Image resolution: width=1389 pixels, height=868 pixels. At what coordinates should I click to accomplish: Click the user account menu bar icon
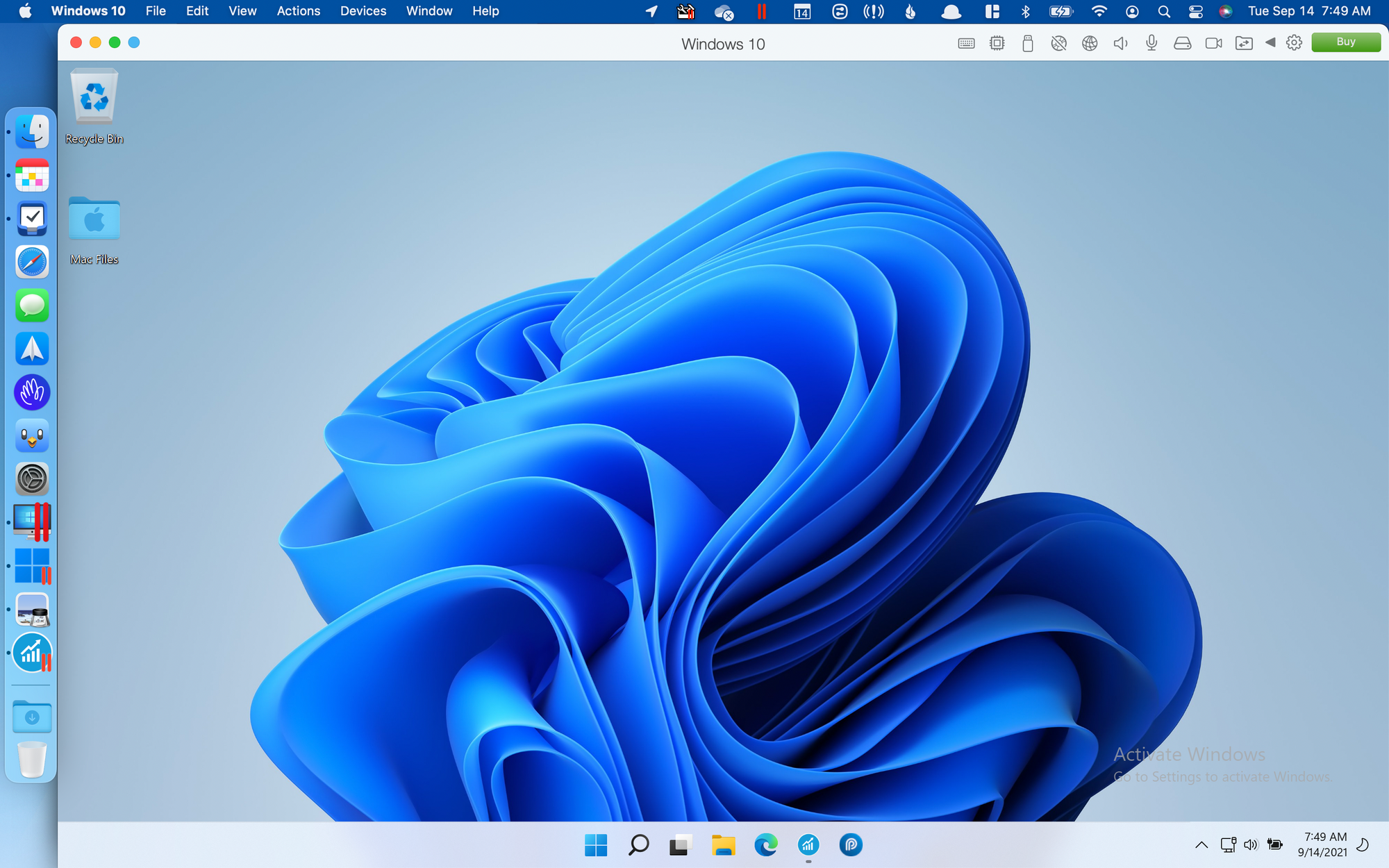click(1132, 11)
